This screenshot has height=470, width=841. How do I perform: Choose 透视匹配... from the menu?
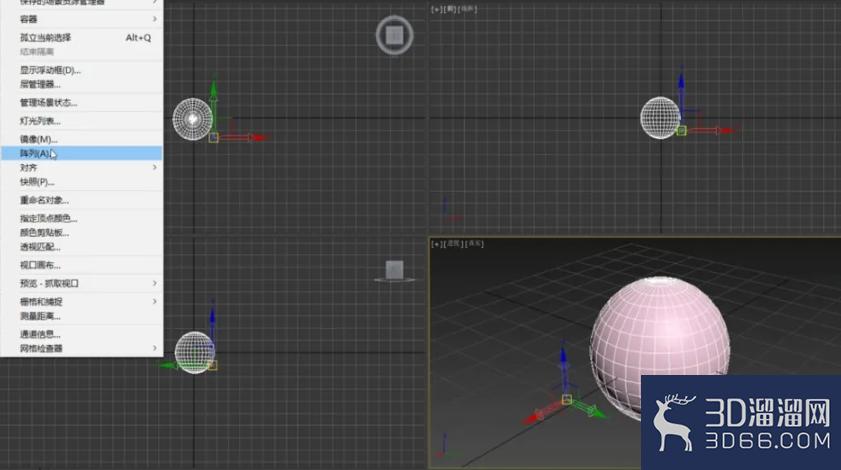(x=82, y=247)
